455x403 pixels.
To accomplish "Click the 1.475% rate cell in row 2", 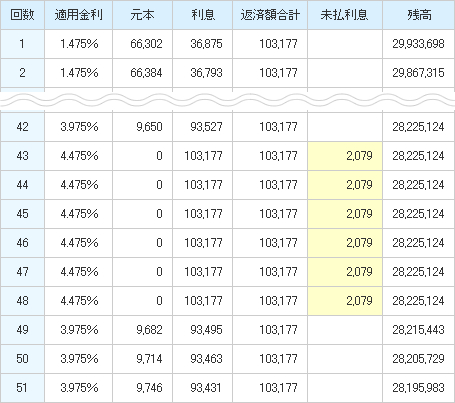I will tap(79, 73).
